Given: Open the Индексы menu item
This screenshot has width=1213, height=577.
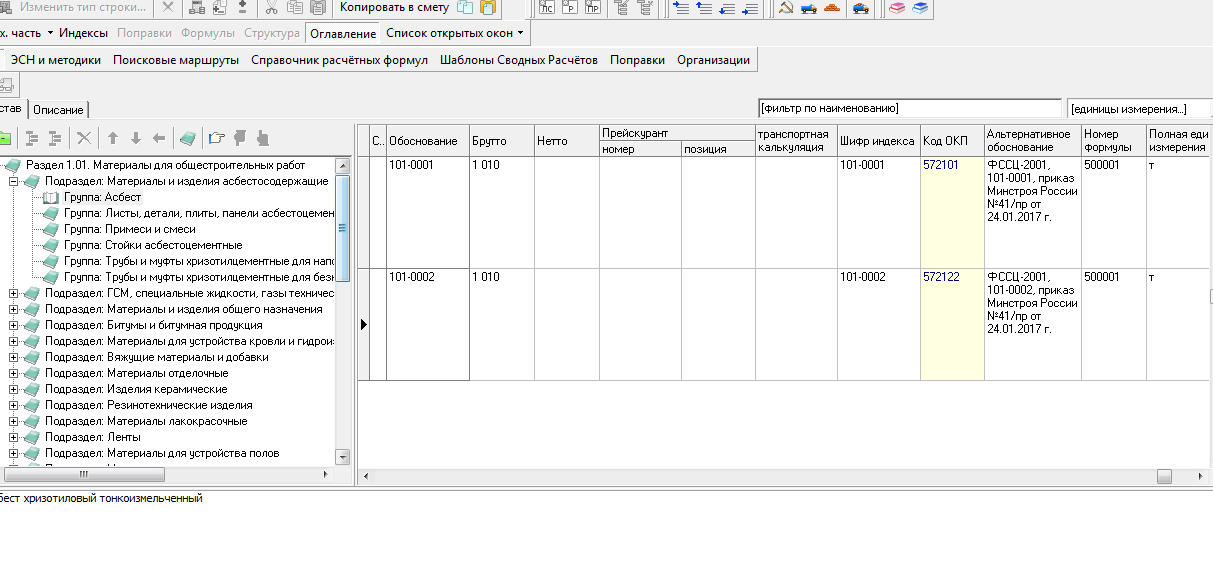Looking at the screenshot, I should point(84,33).
